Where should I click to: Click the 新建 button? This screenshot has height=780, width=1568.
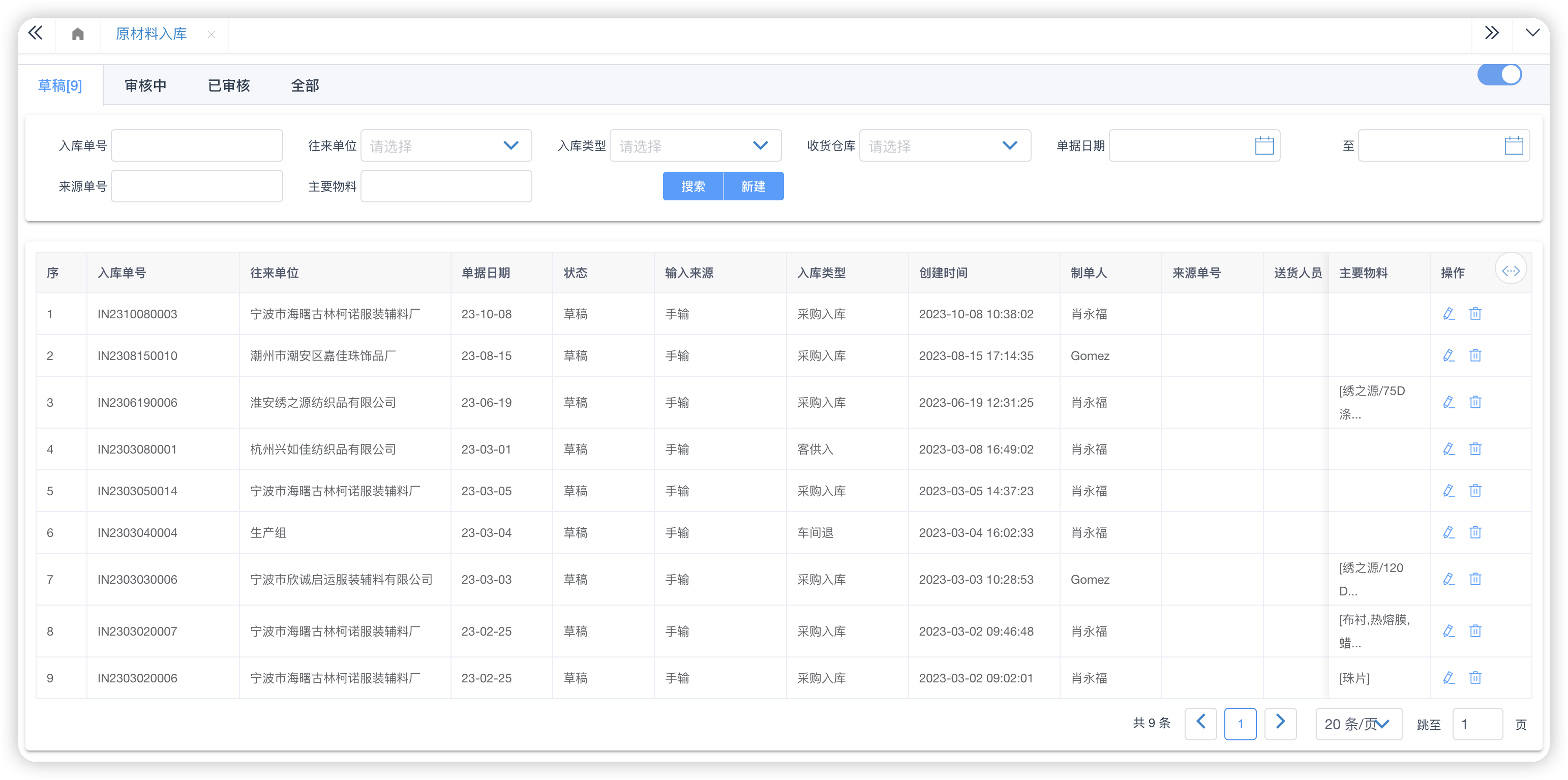point(753,186)
